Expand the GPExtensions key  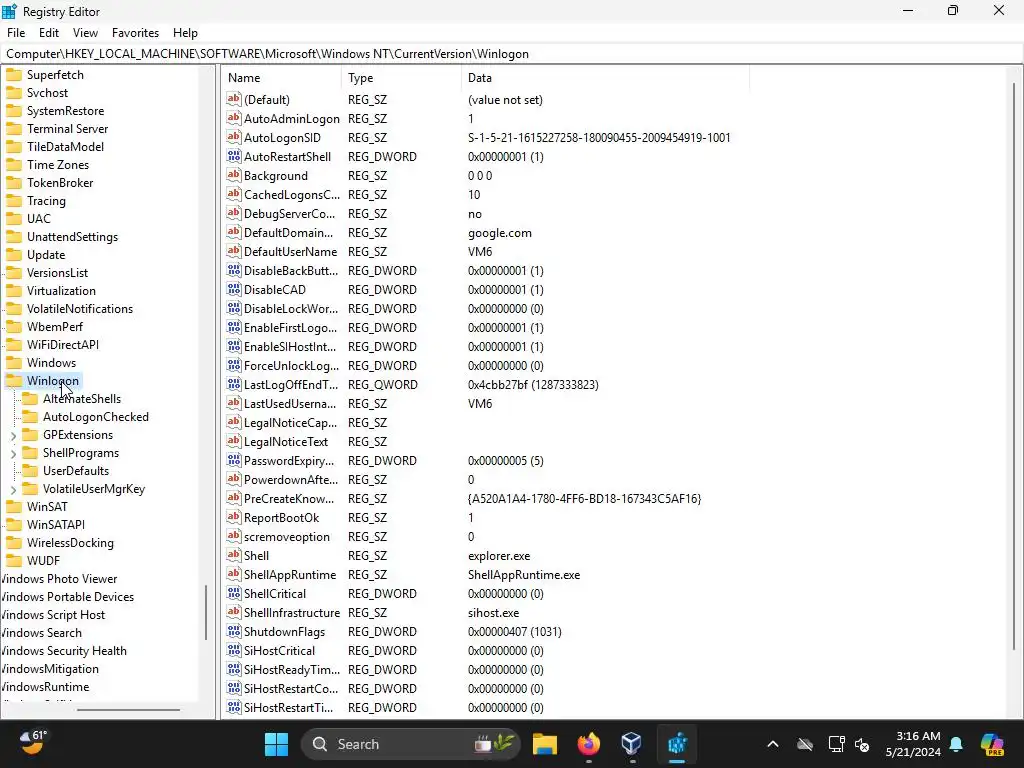pyautogui.click(x=13, y=435)
